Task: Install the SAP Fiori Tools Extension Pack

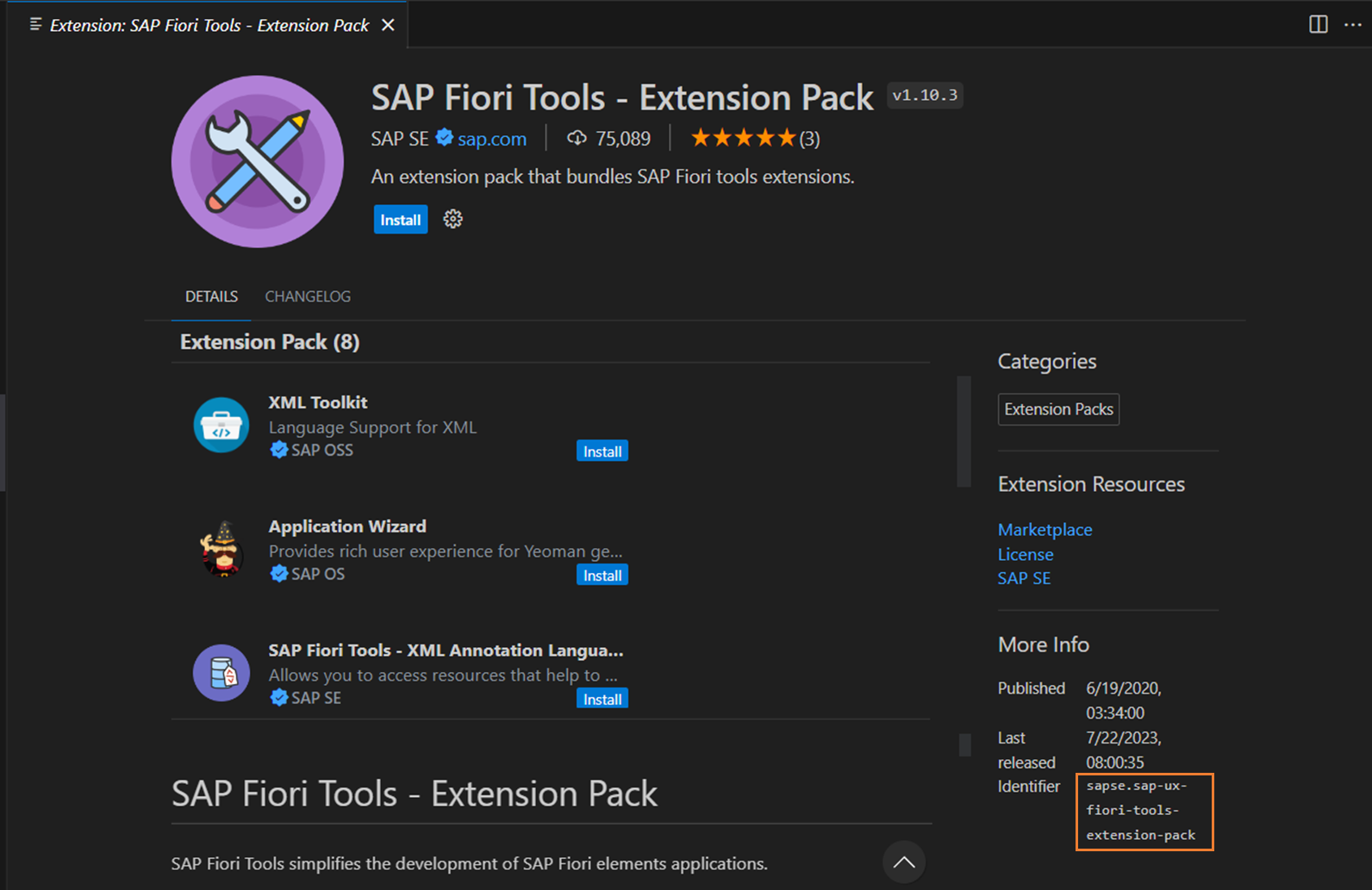Action: click(x=401, y=220)
